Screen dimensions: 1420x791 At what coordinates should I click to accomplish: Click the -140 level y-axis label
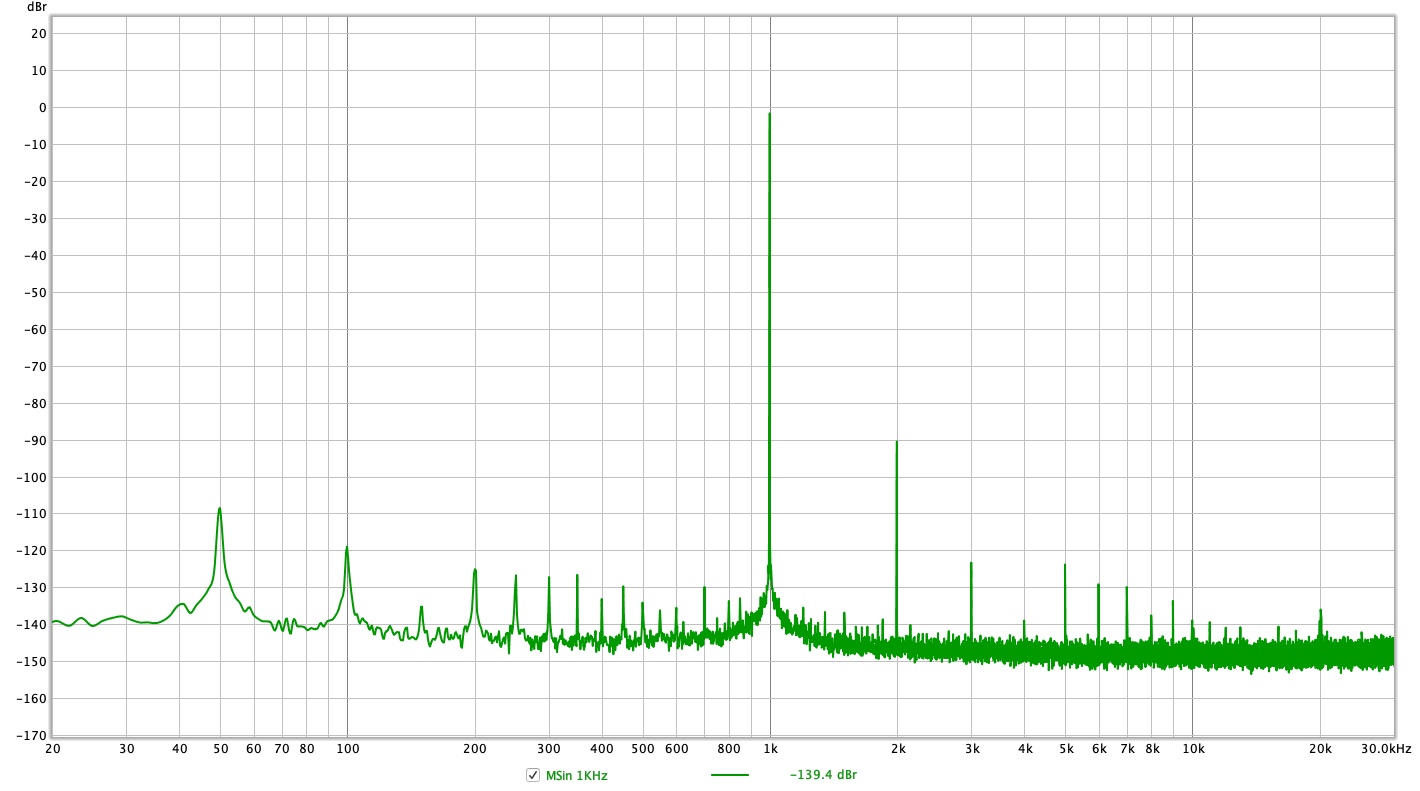(32, 625)
